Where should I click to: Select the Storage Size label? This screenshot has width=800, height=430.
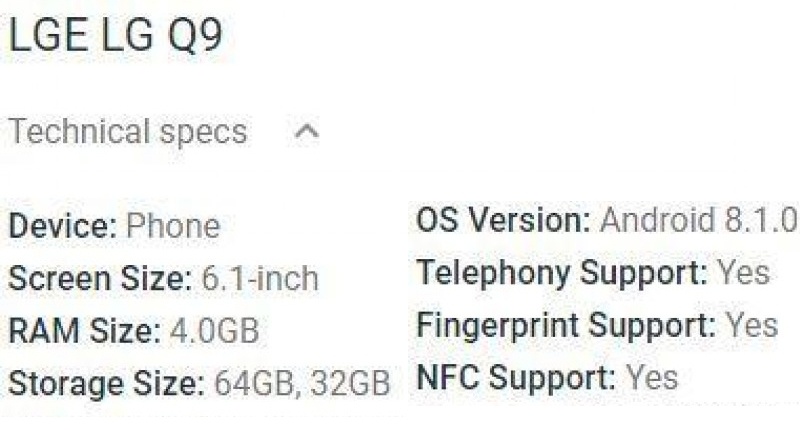(x=105, y=383)
